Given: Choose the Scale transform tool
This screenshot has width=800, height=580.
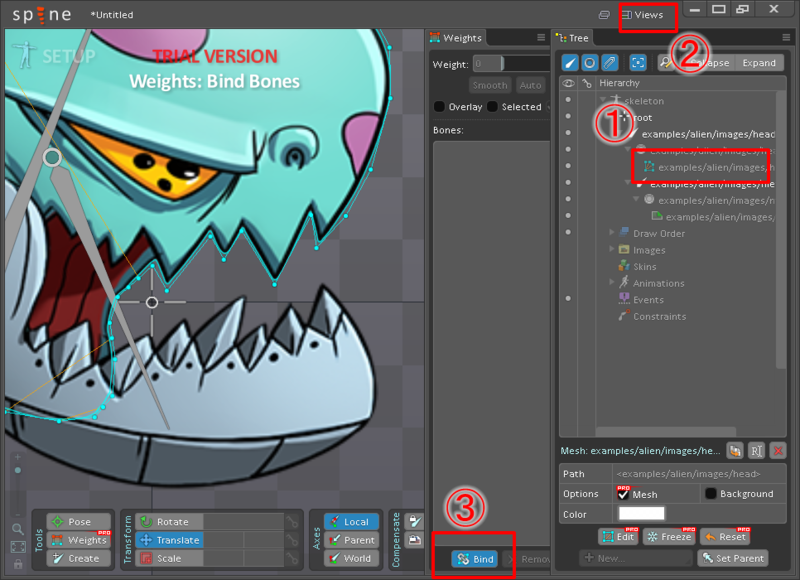Looking at the screenshot, I should tap(169, 558).
